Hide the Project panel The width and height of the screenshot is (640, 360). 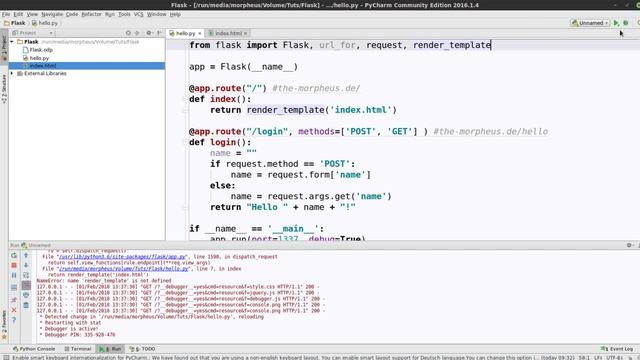click(x=160, y=33)
